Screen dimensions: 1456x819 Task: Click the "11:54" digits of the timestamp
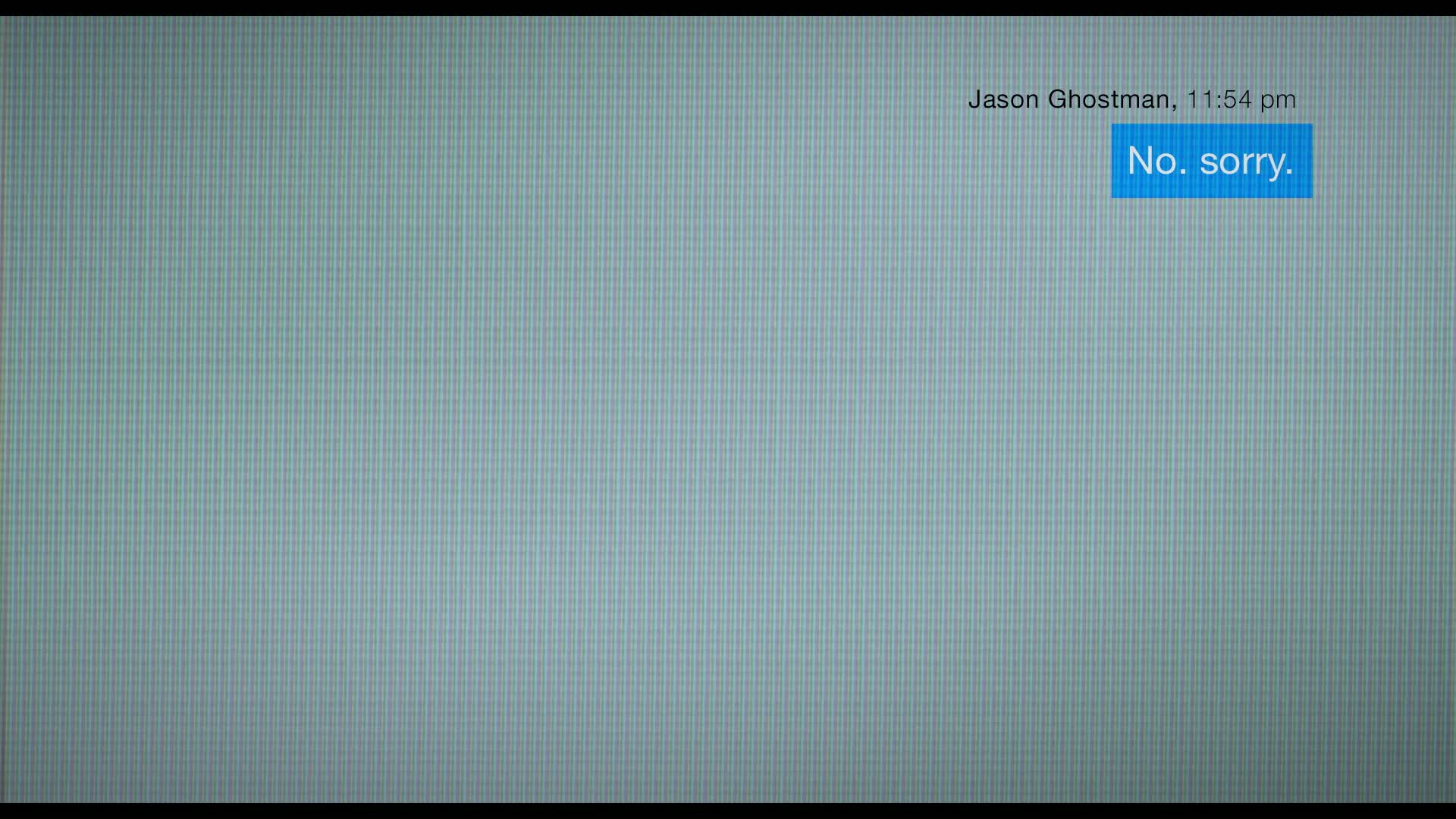click(x=1219, y=99)
